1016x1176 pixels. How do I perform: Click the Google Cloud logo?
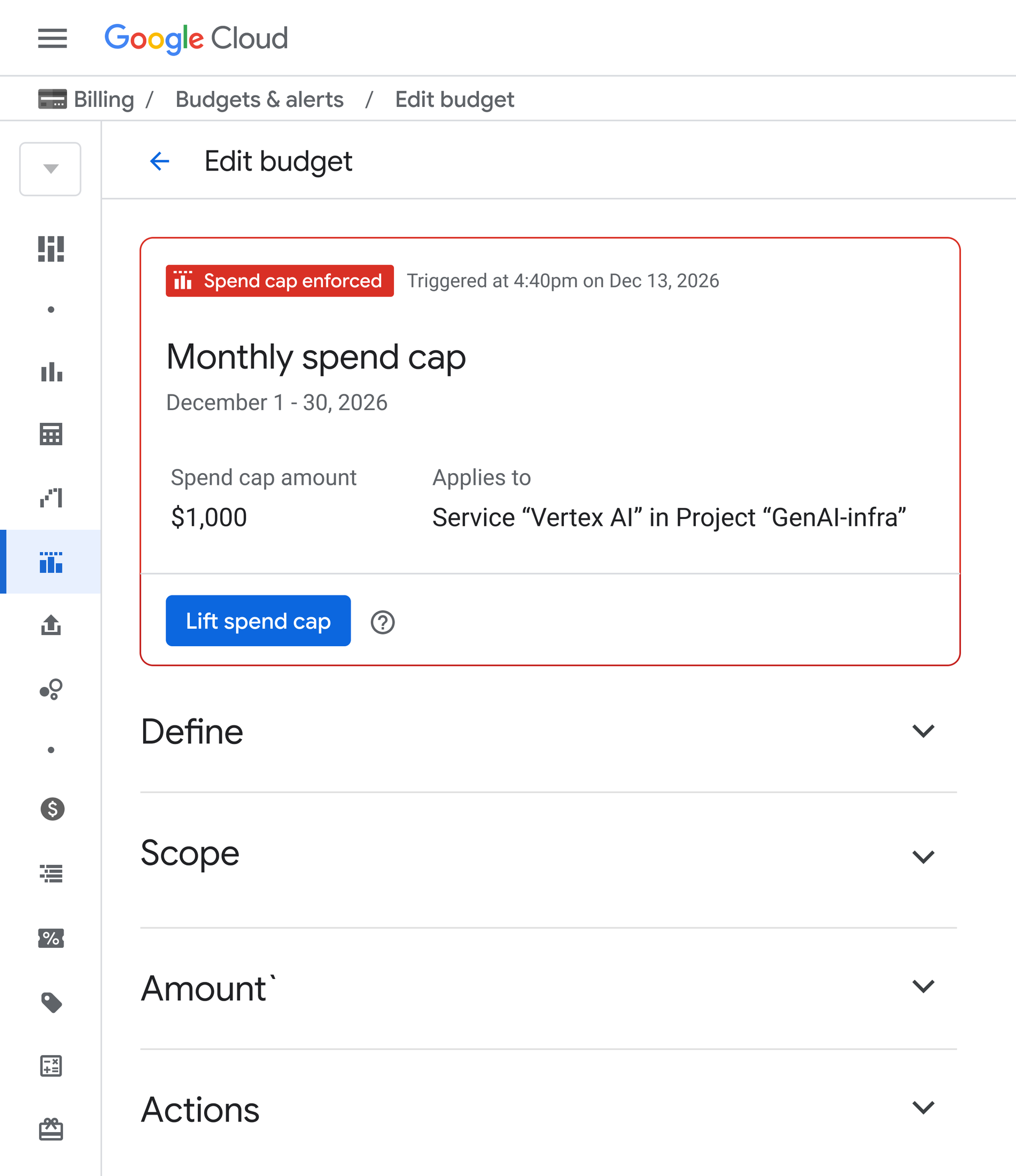196,38
